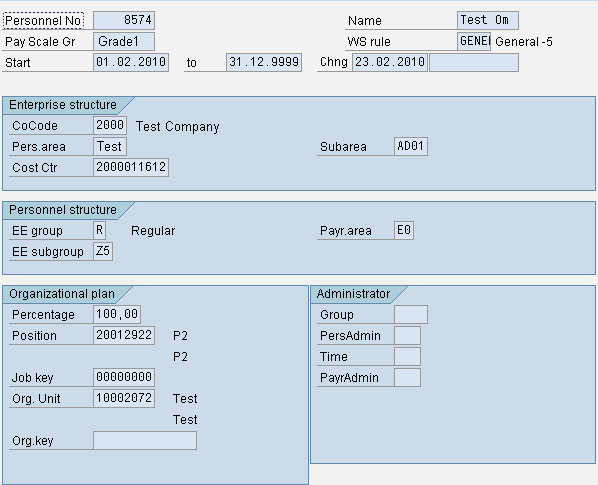Click the Organizational plan section header
This screenshot has width=598, height=485.
pos(62,294)
